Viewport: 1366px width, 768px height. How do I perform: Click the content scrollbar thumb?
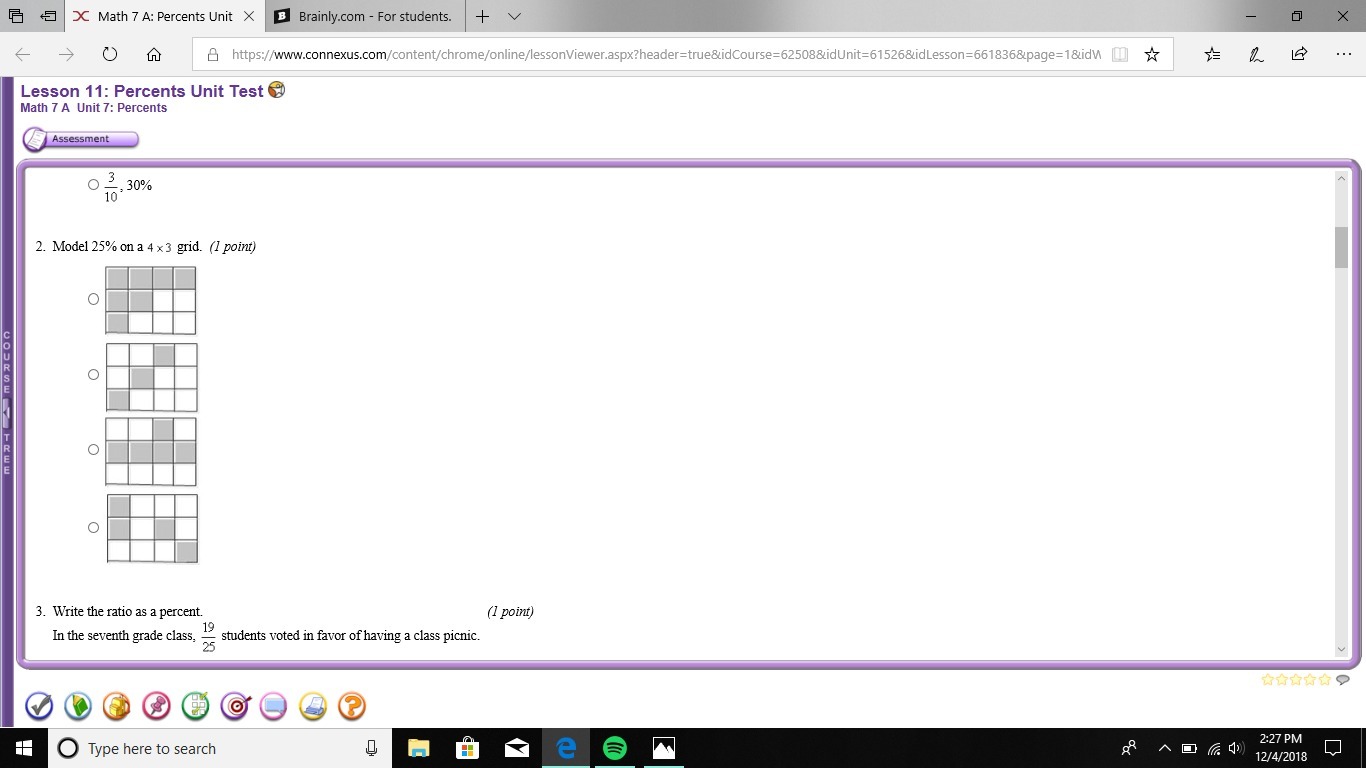pos(1341,247)
